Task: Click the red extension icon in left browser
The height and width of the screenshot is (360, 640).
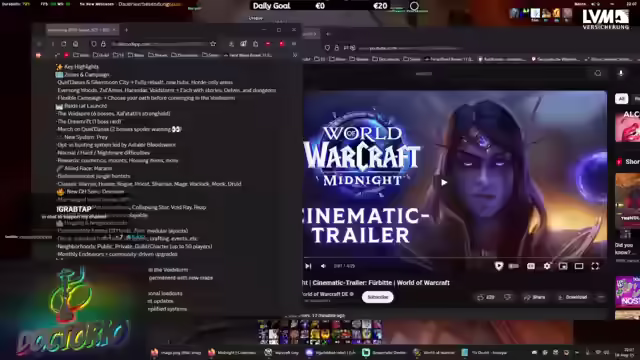Action: [282, 44]
